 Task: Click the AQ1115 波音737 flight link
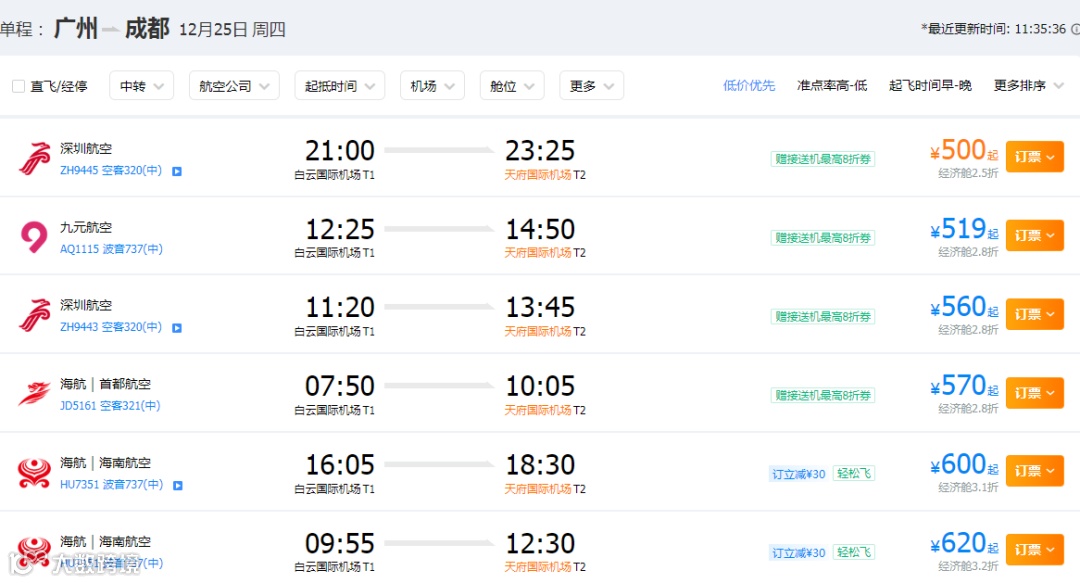111,249
